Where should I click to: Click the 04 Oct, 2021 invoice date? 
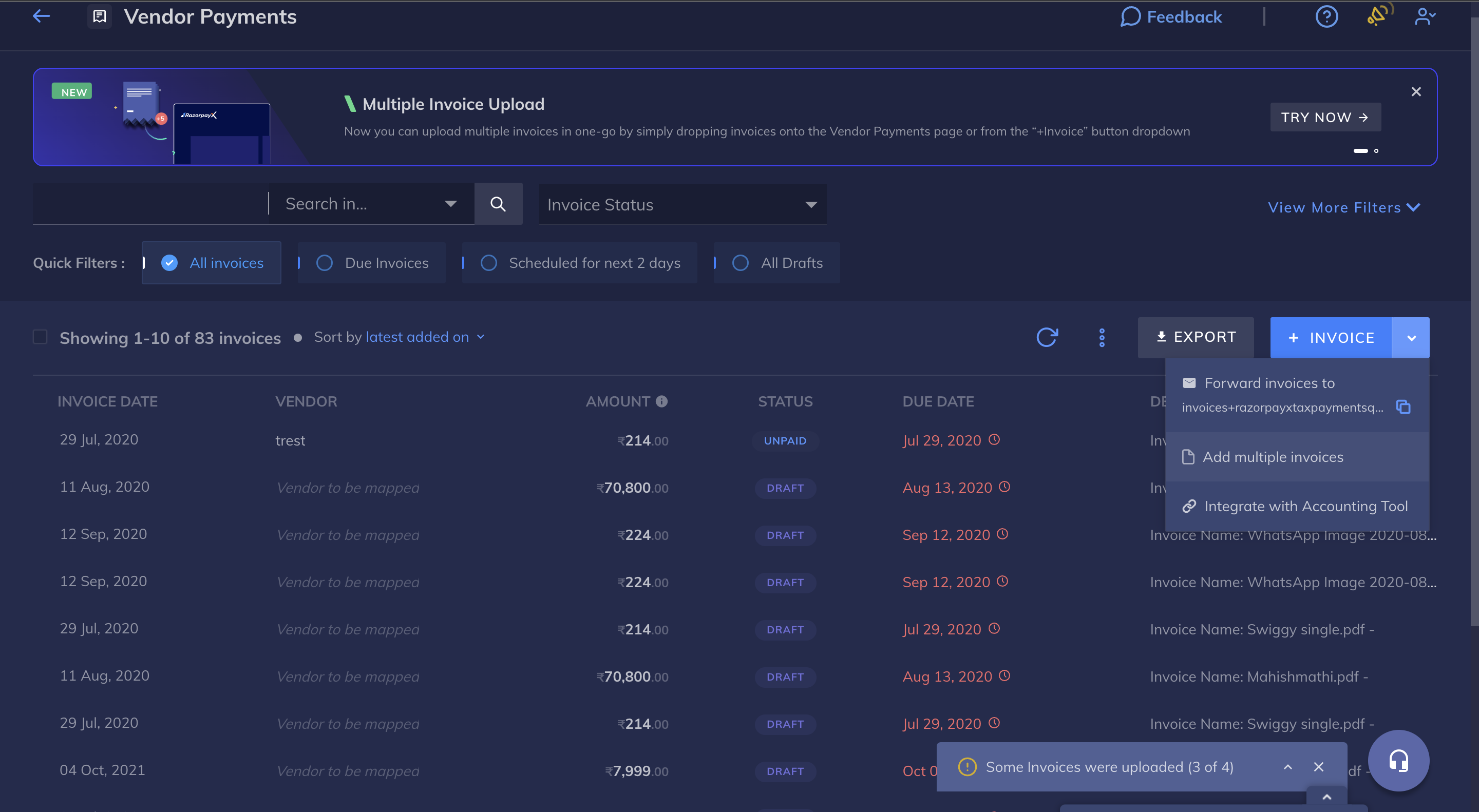pos(102,770)
